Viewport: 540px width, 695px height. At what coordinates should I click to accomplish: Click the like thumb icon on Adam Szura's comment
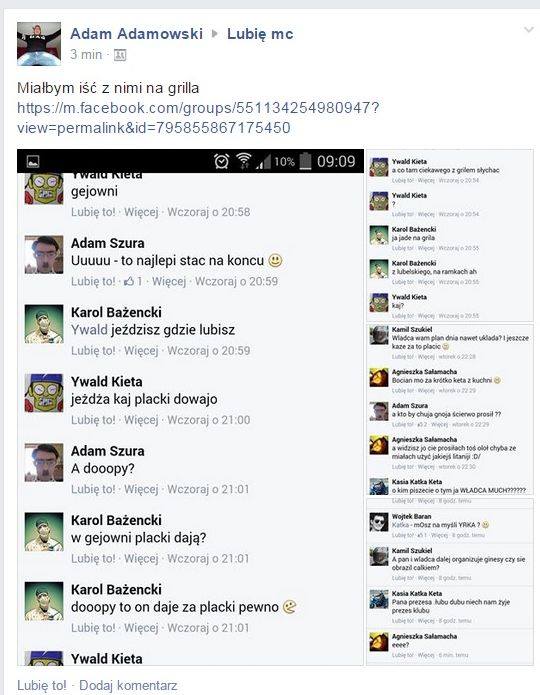pyautogui.click(x=129, y=281)
